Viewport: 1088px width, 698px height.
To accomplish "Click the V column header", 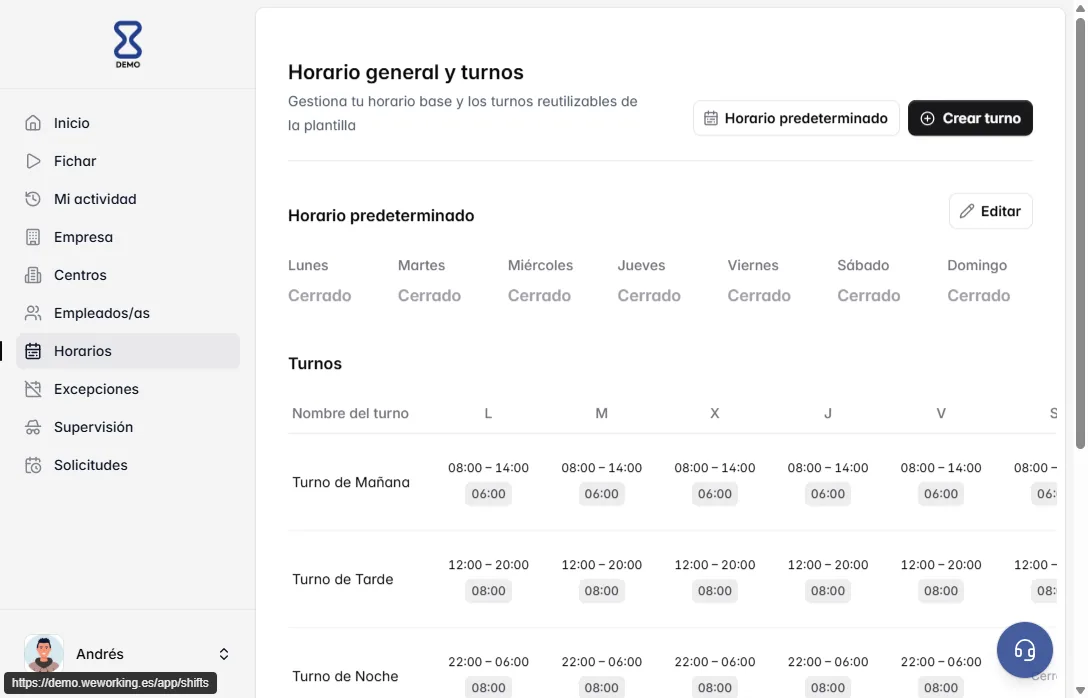I will pos(941,414).
